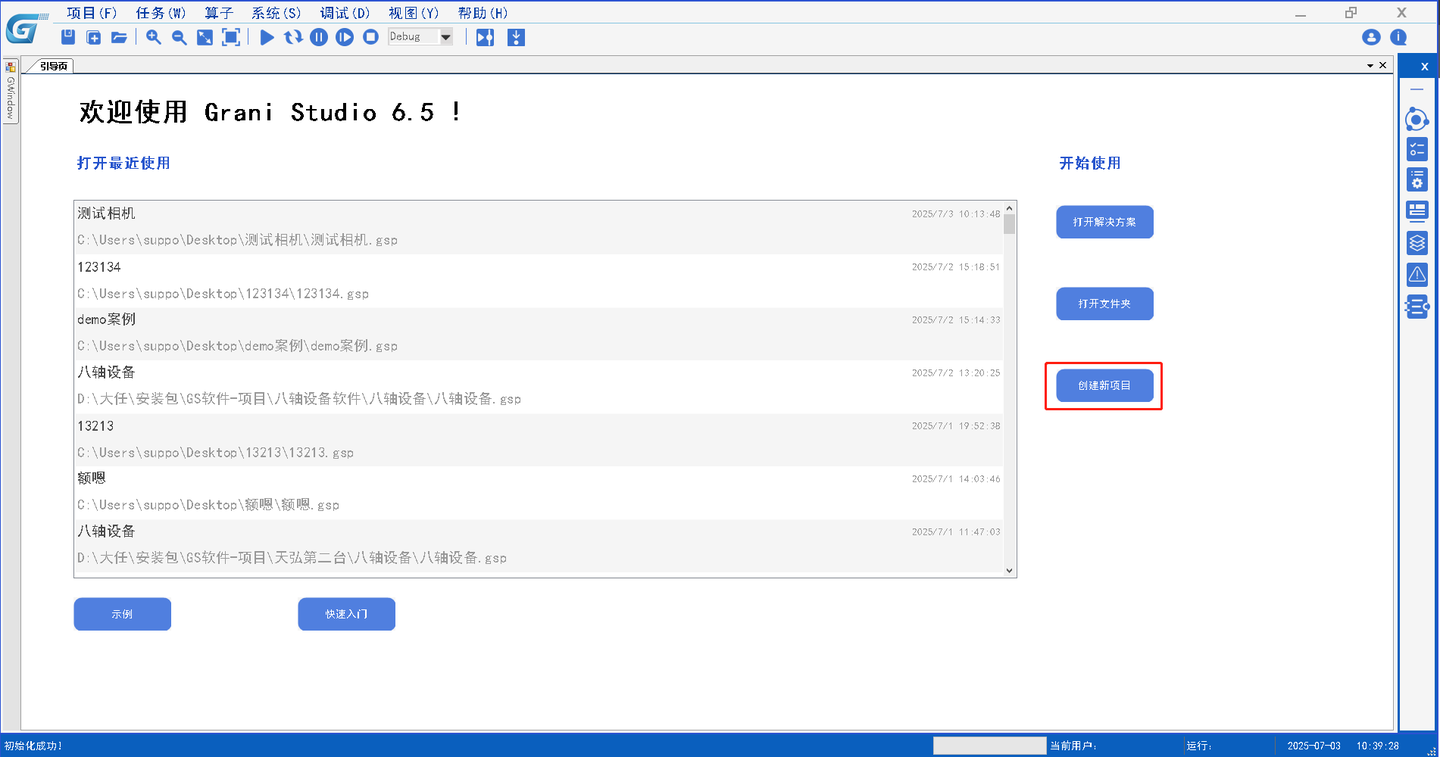Open recent project 测试相机
Screen dimensions: 1440x757
(538, 227)
